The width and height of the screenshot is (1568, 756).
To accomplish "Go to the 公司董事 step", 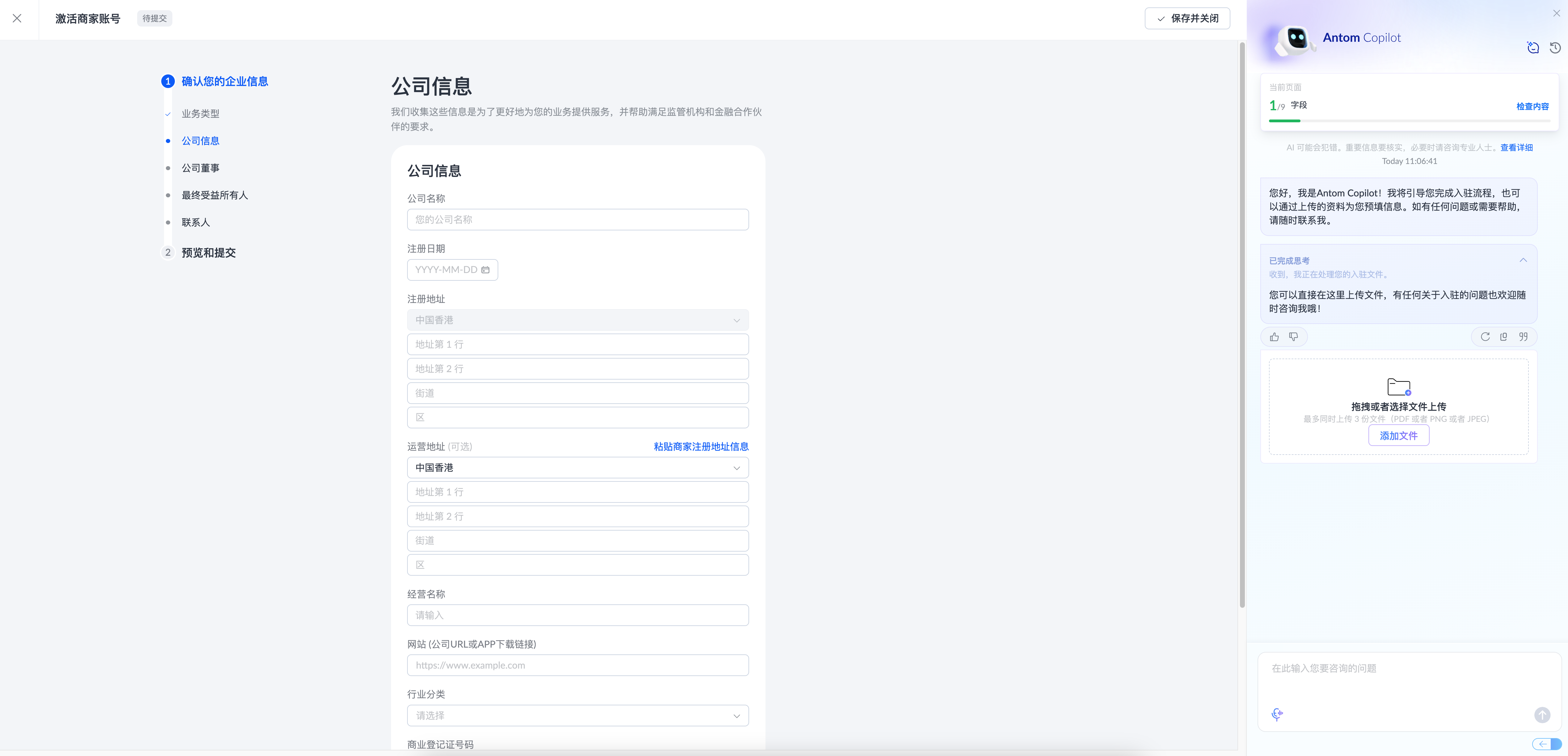I will [200, 168].
